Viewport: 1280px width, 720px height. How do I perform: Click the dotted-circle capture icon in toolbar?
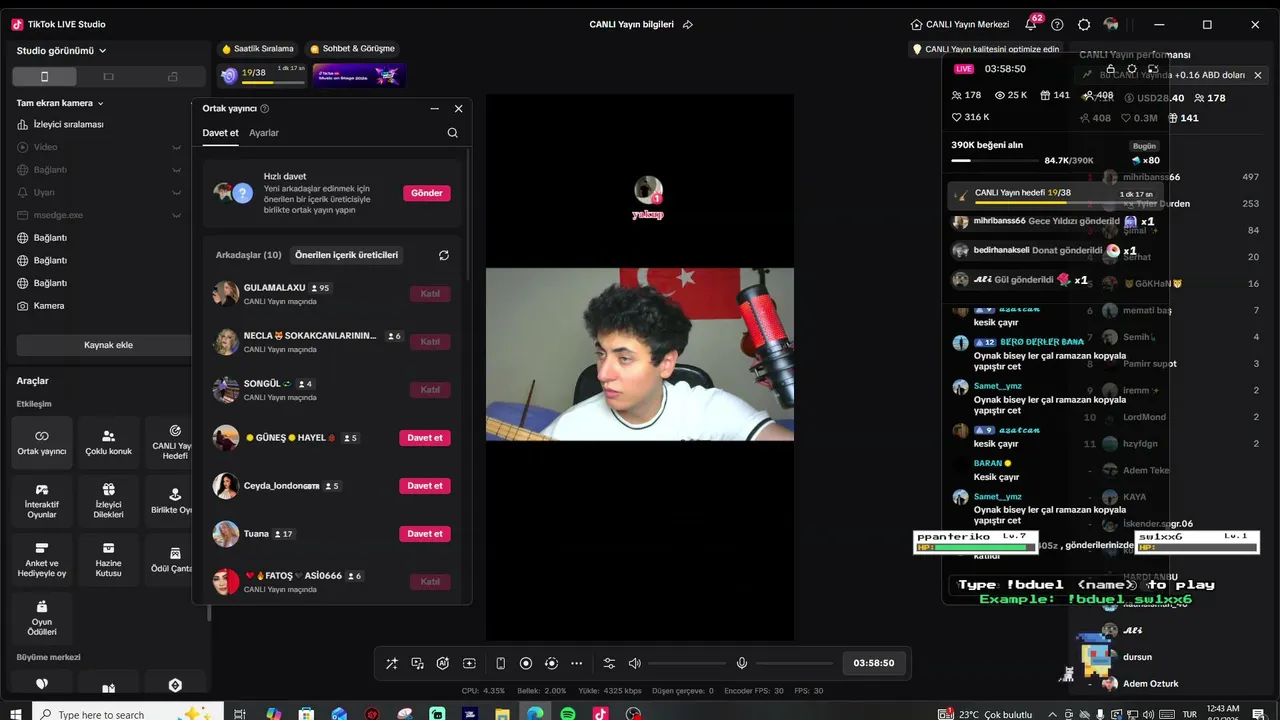[551, 663]
